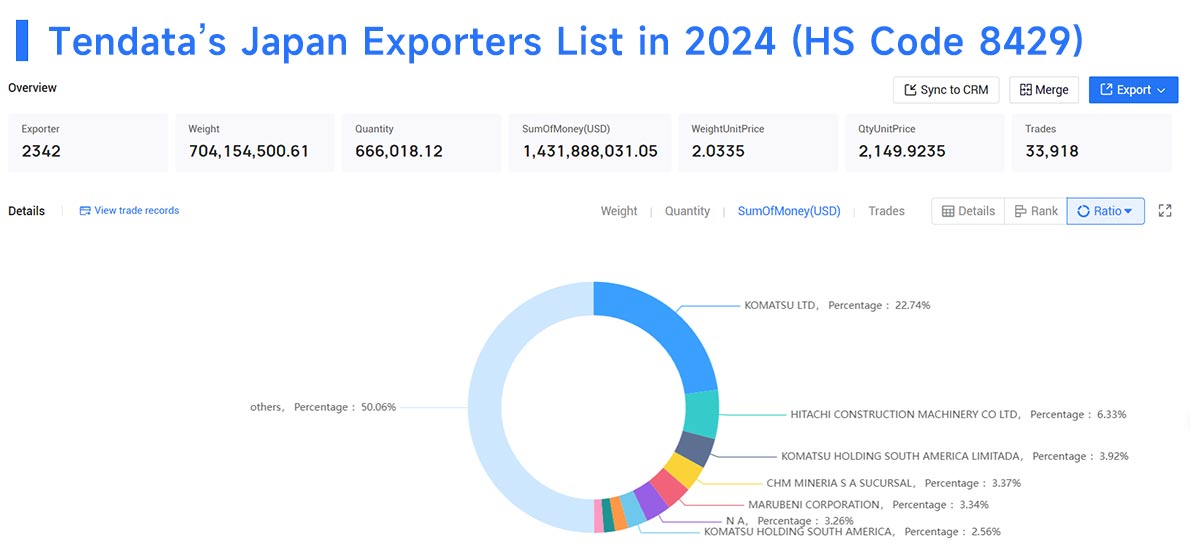Click the Sync to CRM icon
This screenshot has height=555, width=1190.
[911, 90]
